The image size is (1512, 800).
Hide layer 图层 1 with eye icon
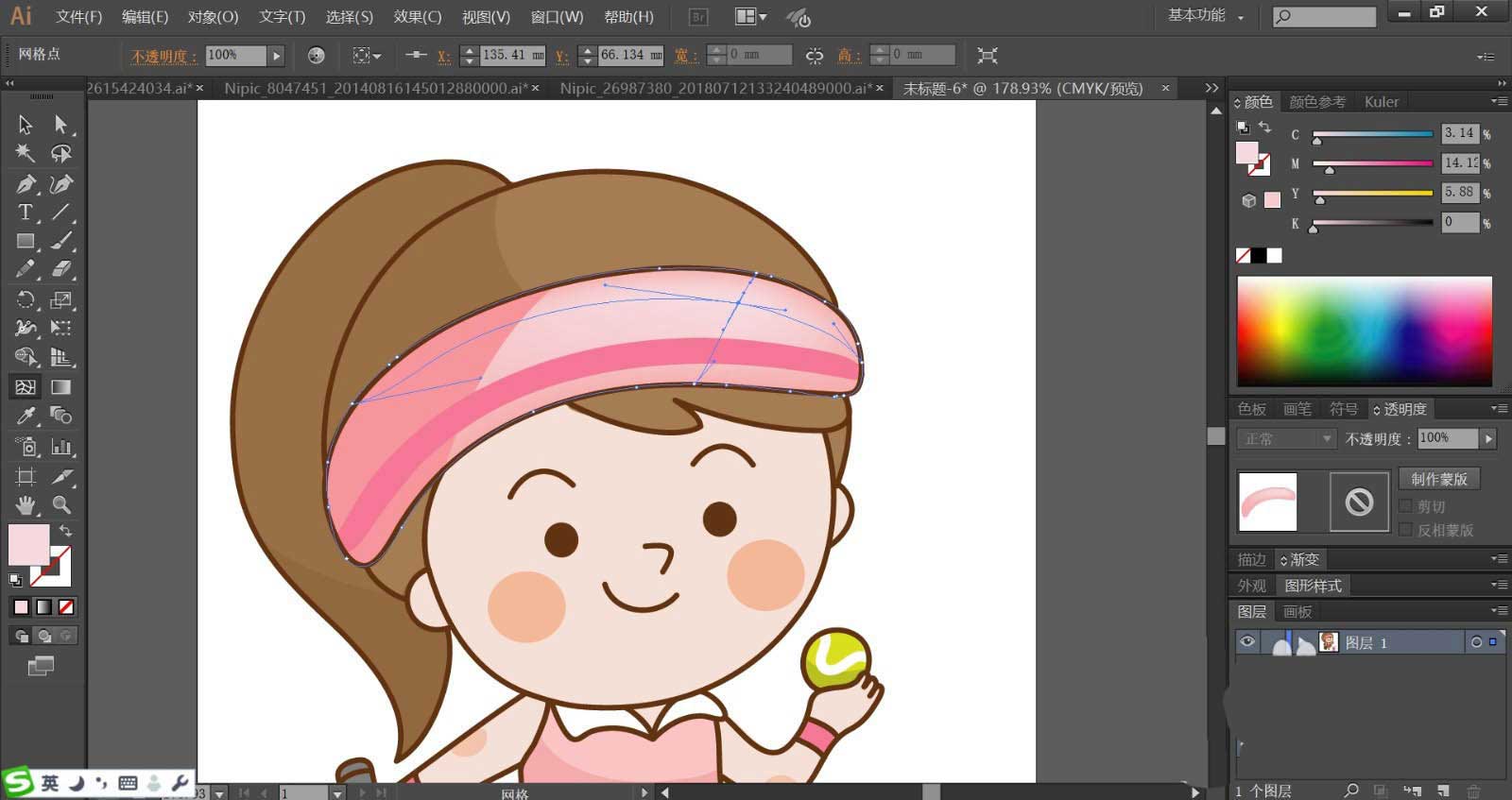tap(1247, 642)
